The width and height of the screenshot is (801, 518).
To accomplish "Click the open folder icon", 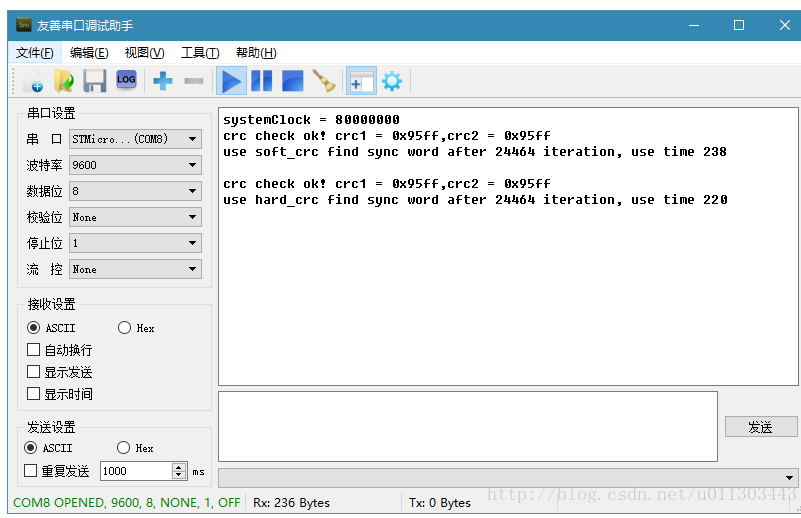I will (x=64, y=81).
